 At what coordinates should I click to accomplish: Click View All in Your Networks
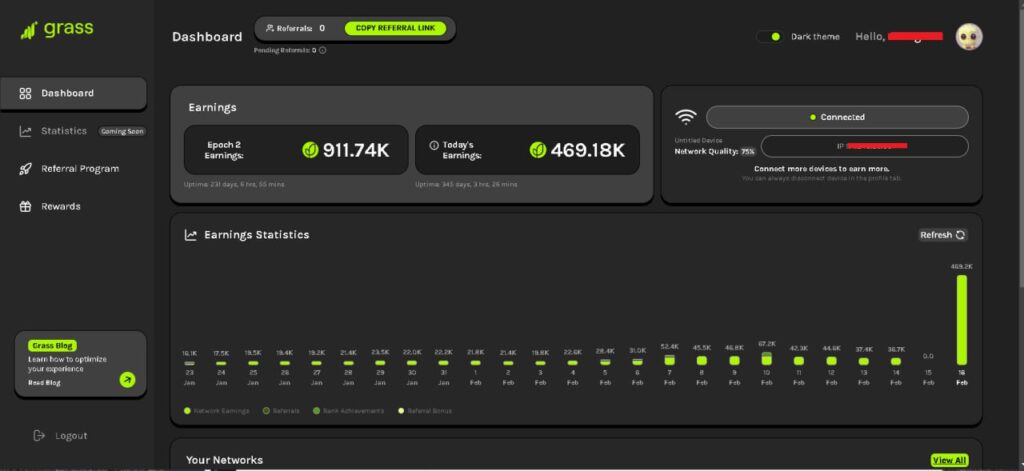950,461
